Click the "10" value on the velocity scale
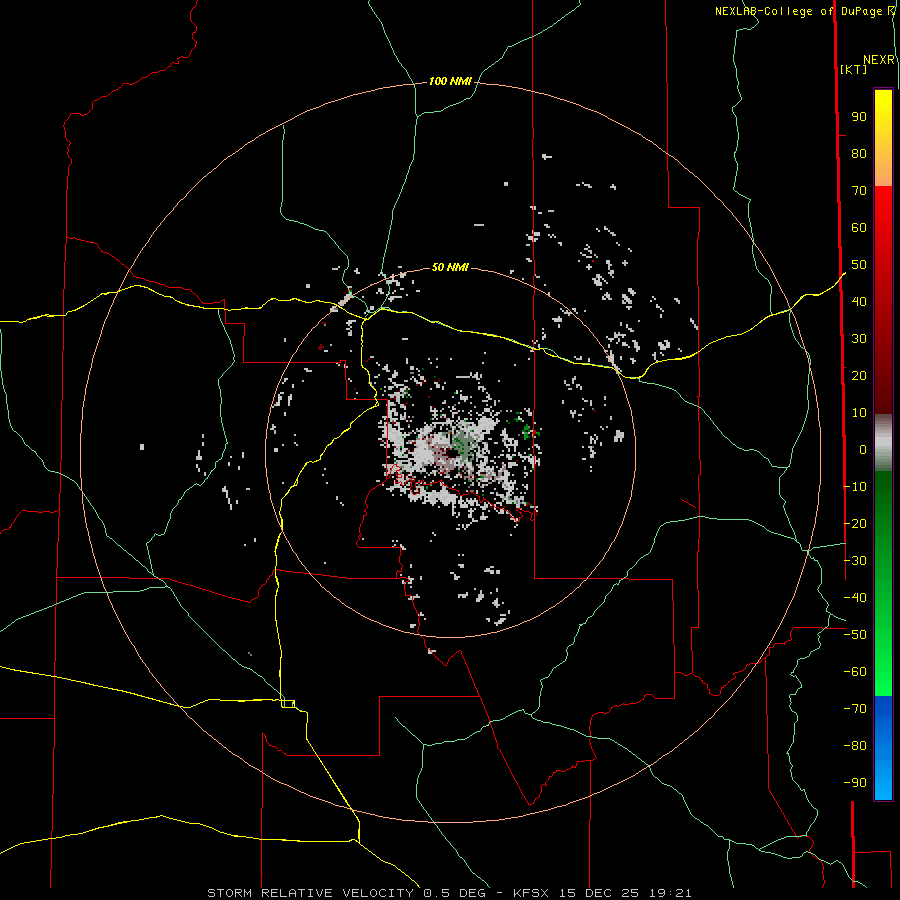The width and height of the screenshot is (900, 900). (859, 413)
